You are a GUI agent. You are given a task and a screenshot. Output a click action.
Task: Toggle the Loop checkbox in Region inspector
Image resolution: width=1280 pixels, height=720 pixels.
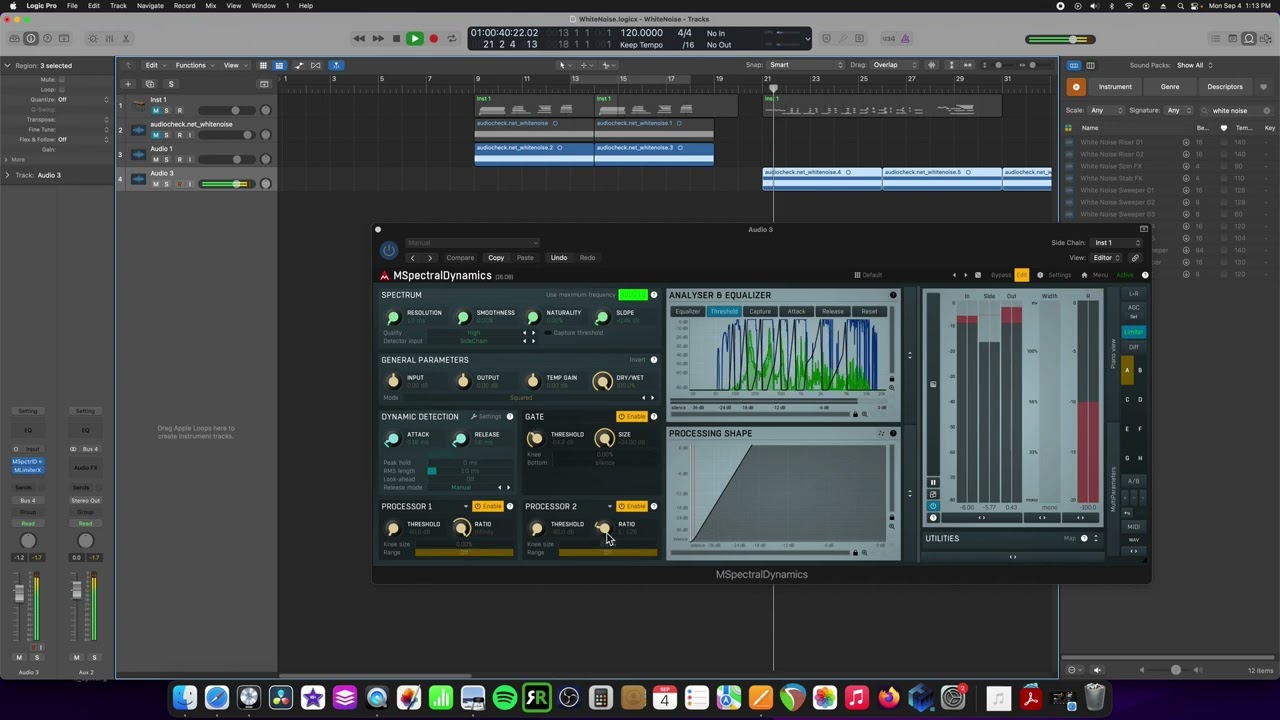[61, 89]
